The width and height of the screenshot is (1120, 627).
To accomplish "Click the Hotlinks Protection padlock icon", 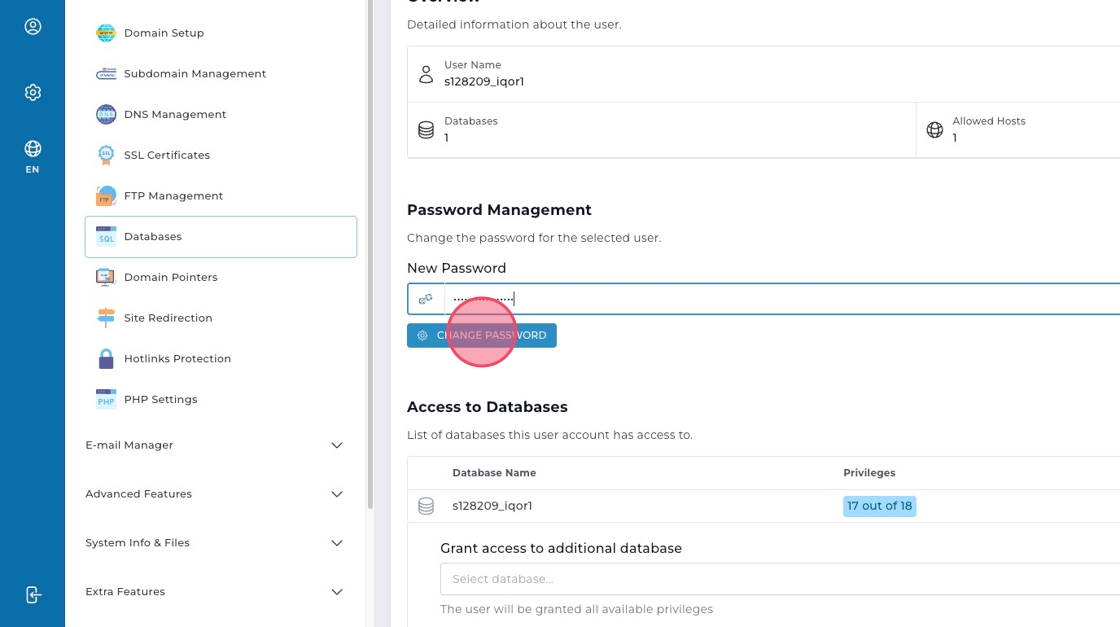I will (106, 359).
